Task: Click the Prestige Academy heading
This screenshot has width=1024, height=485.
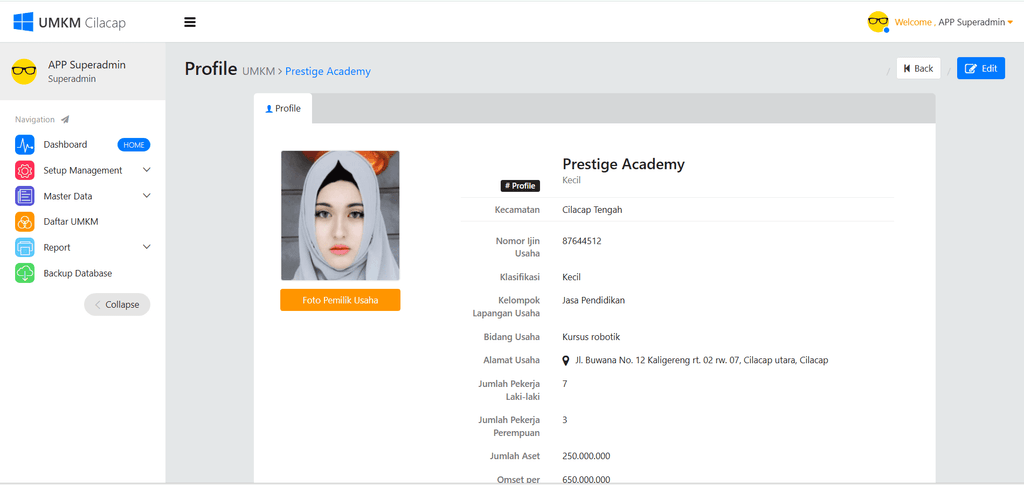Action: tap(623, 164)
